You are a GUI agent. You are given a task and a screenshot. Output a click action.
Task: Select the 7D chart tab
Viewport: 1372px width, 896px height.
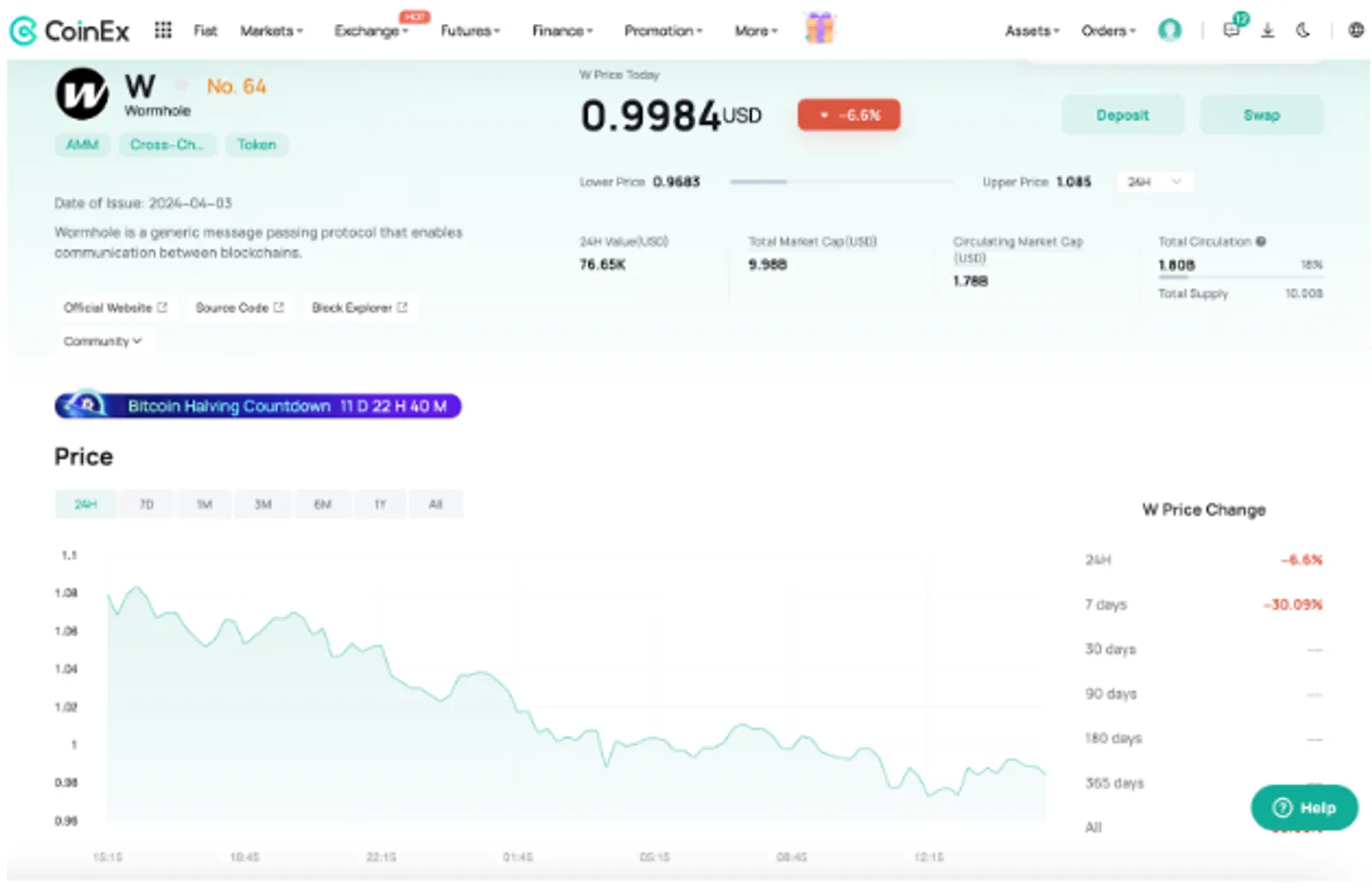pyautogui.click(x=147, y=504)
